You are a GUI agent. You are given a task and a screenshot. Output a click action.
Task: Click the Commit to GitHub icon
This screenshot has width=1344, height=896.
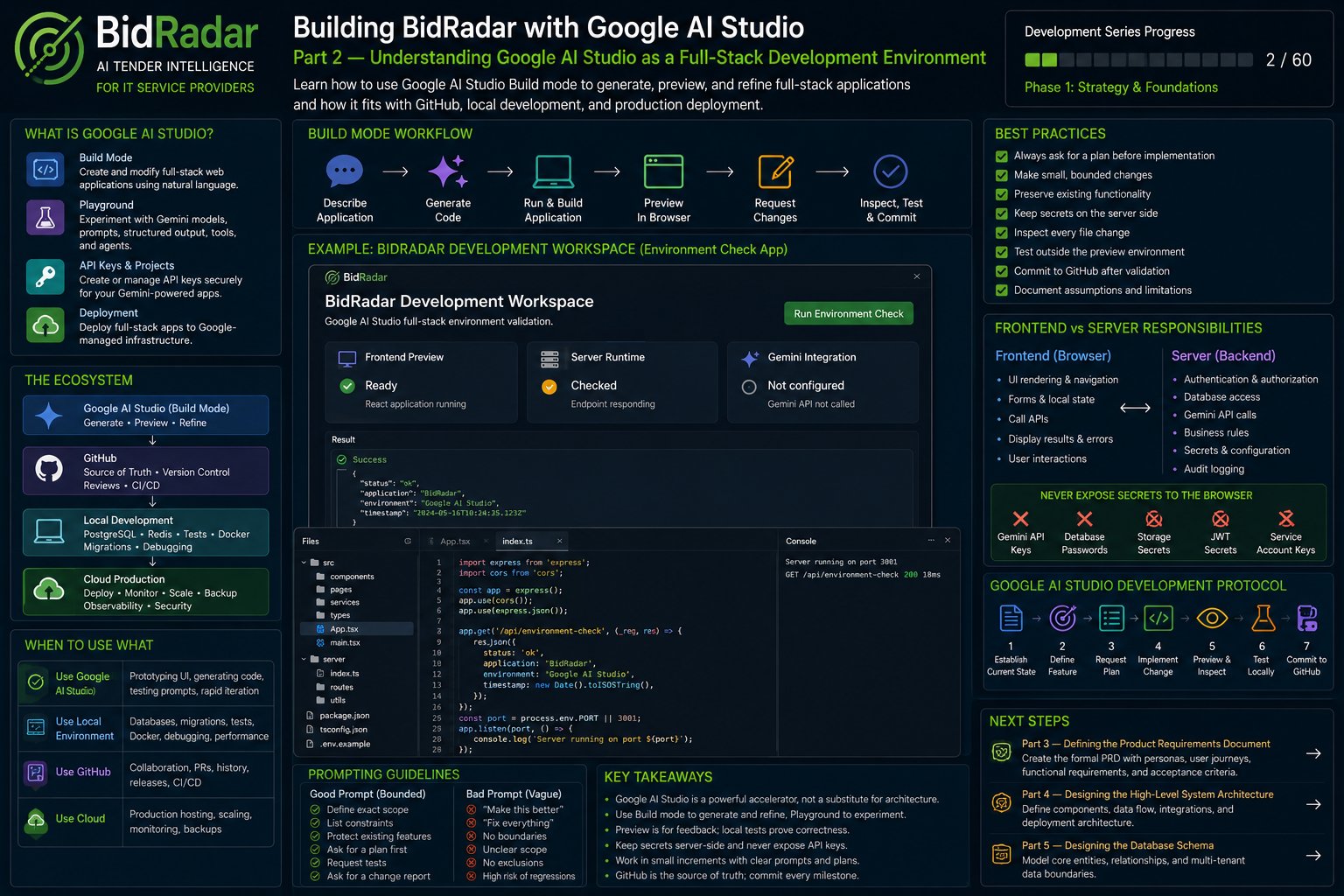pos(1307,619)
